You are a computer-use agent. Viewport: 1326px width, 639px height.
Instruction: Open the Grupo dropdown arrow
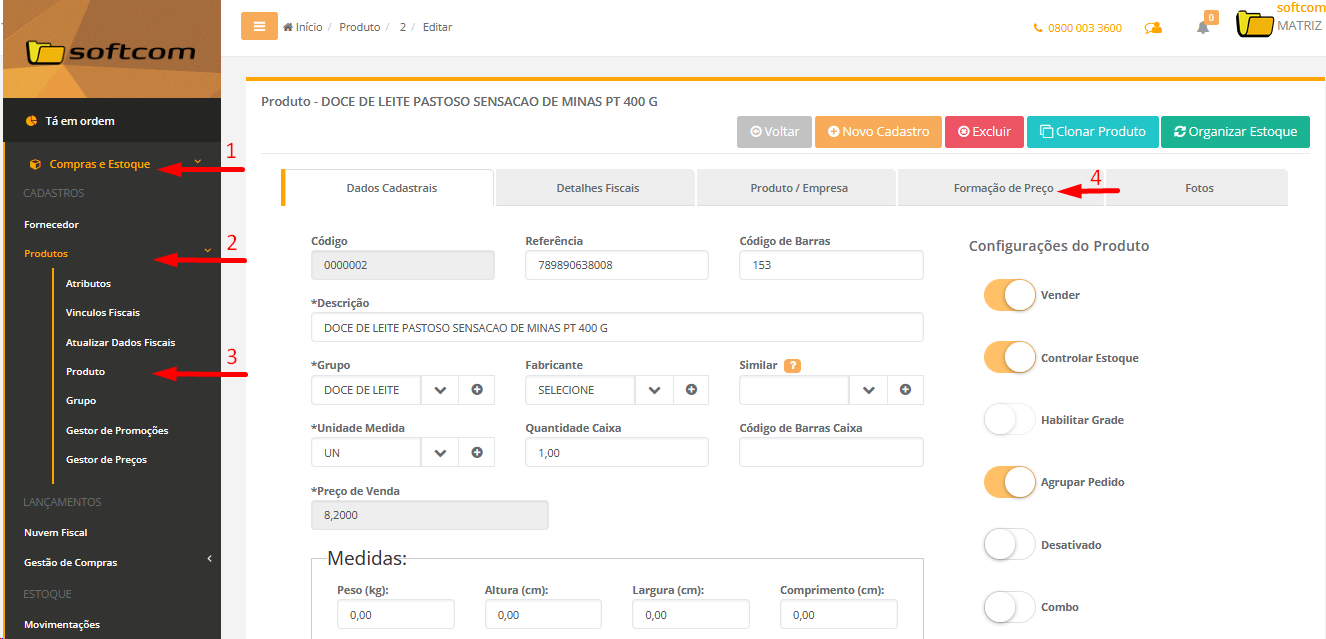[x=440, y=390]
